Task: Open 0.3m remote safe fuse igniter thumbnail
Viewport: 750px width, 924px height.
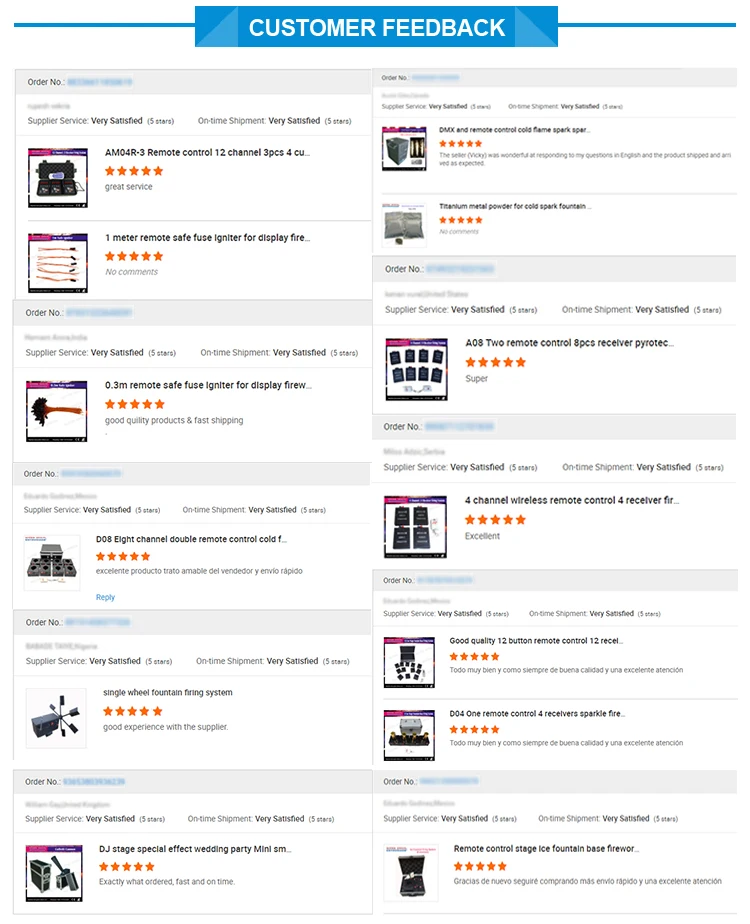Action: pos(57,411)
